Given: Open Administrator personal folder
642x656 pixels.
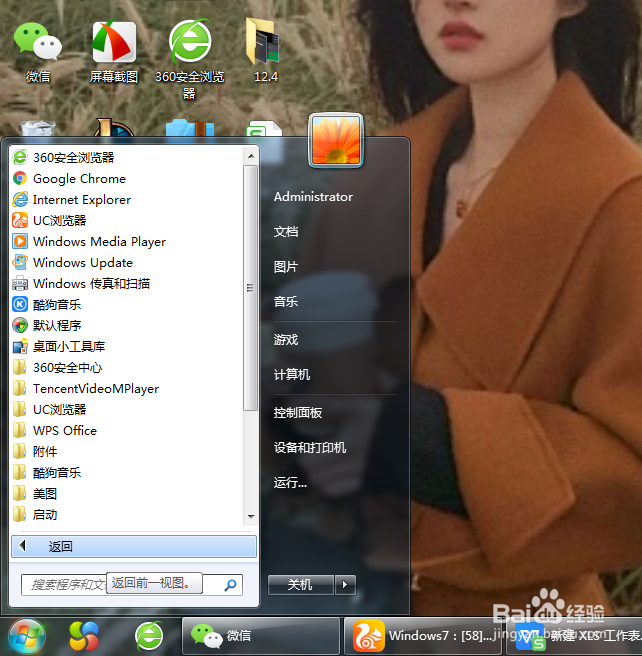Looking at the screenshot, I should (x=313, y=197).
